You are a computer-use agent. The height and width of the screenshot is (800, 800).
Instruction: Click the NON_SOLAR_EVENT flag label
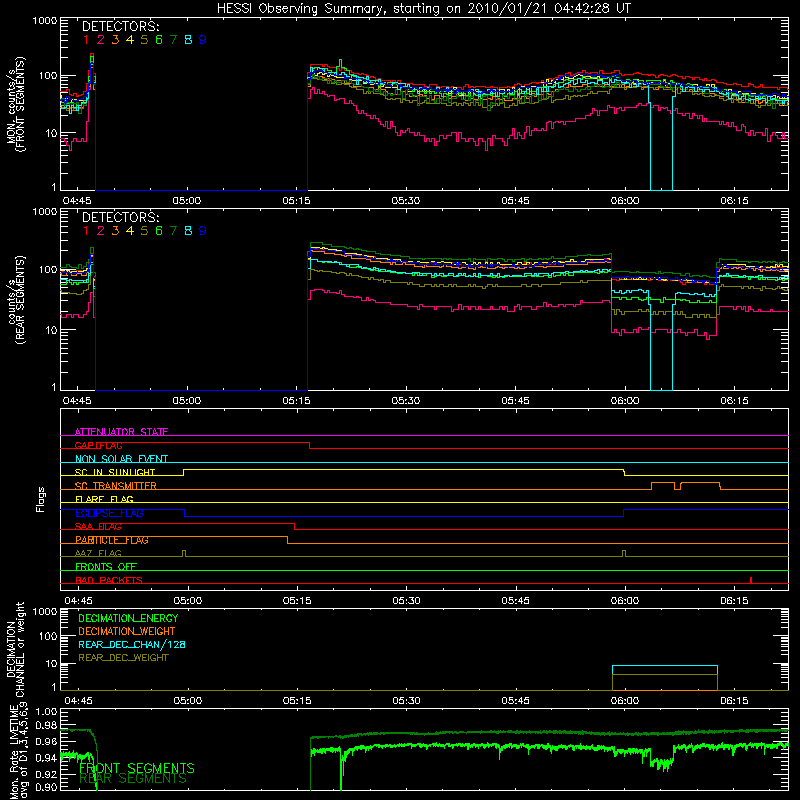tap(121, 459)
